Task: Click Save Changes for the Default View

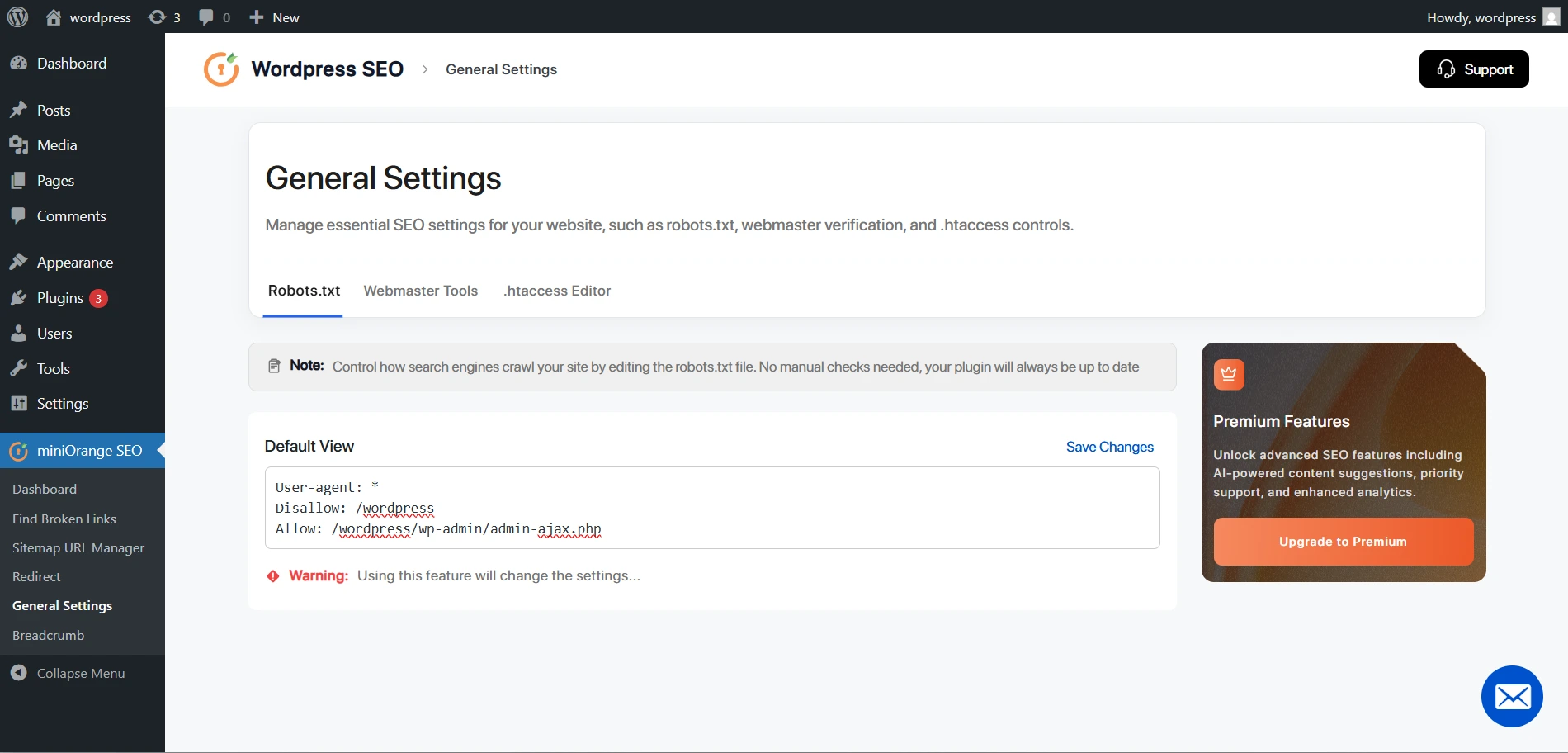Action: [x=1109, y=447]
